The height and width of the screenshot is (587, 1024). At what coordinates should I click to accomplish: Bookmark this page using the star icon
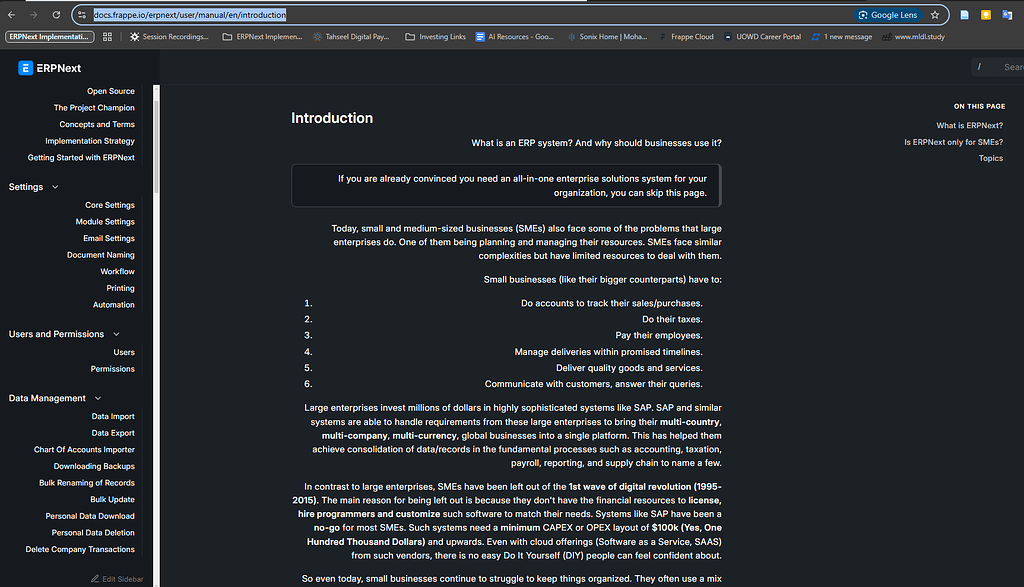pos(935,15)
